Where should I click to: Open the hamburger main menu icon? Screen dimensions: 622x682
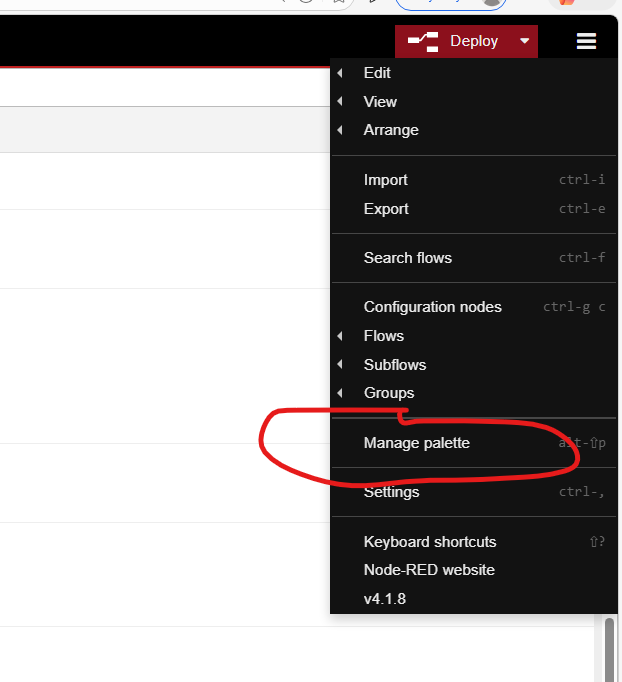(x=586, y=41)
